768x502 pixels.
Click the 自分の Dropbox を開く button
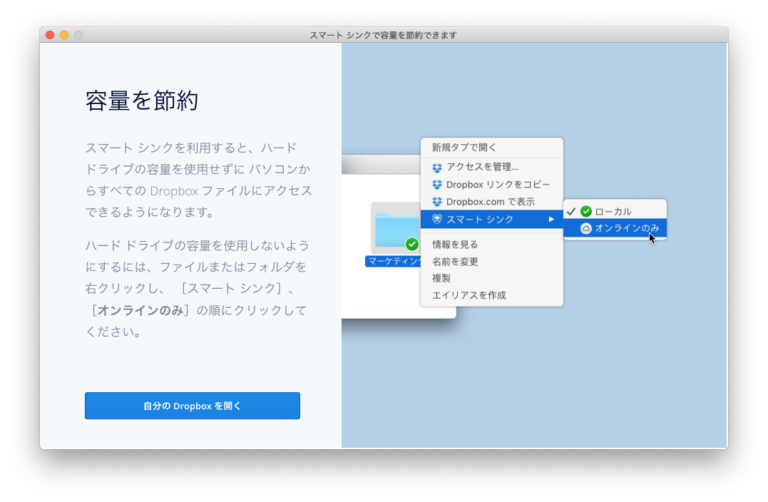tap(192, 406)
